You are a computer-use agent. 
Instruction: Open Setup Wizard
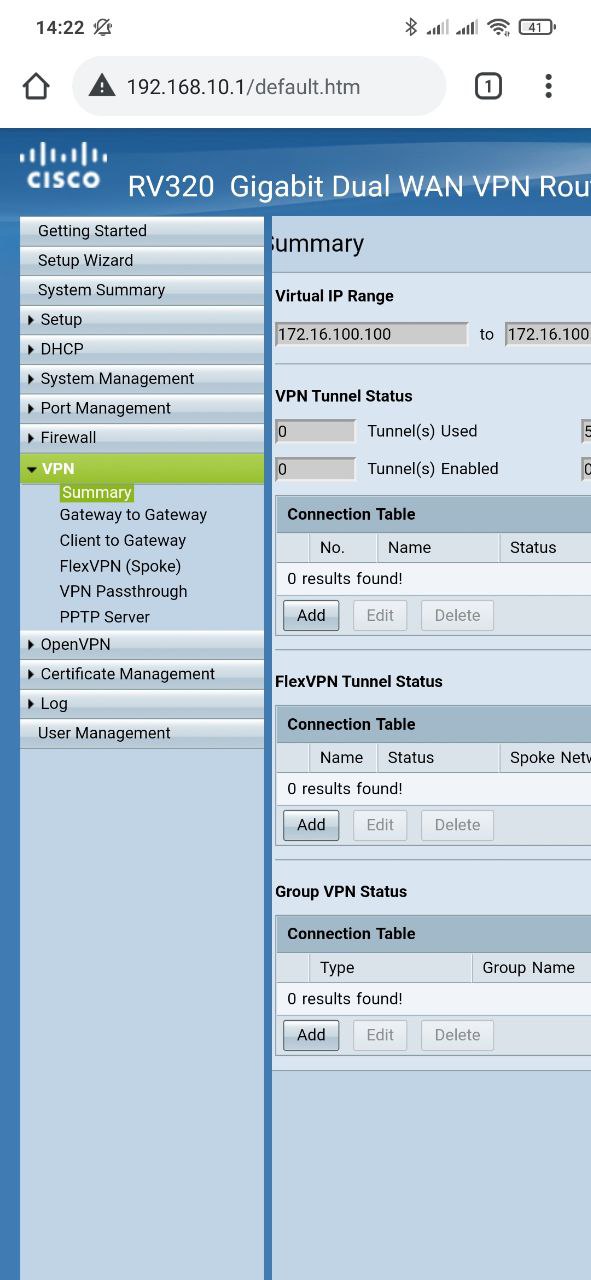pyautogui.click(x=142, y=260)
